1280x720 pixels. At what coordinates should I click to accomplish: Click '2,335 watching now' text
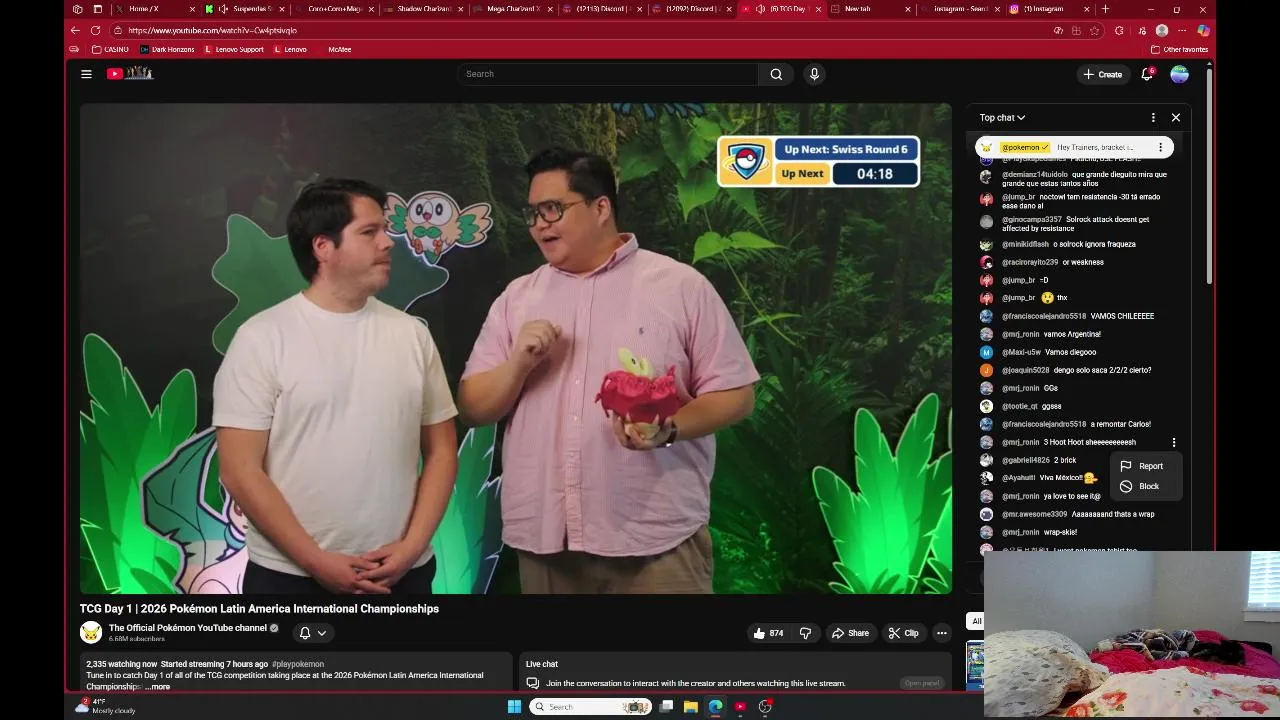click(x=121, y=664)
